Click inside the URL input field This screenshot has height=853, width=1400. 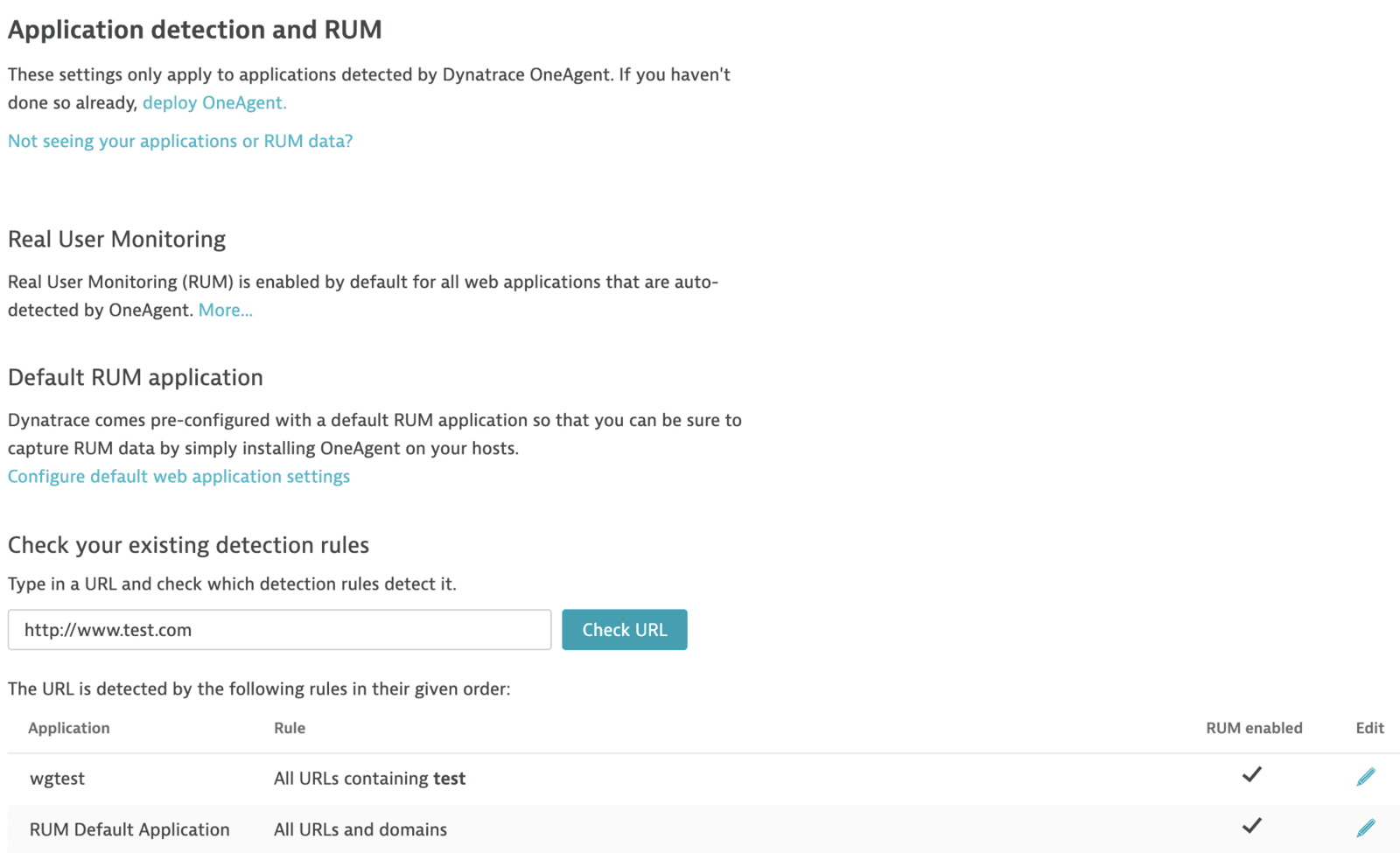tap(278, 629)
